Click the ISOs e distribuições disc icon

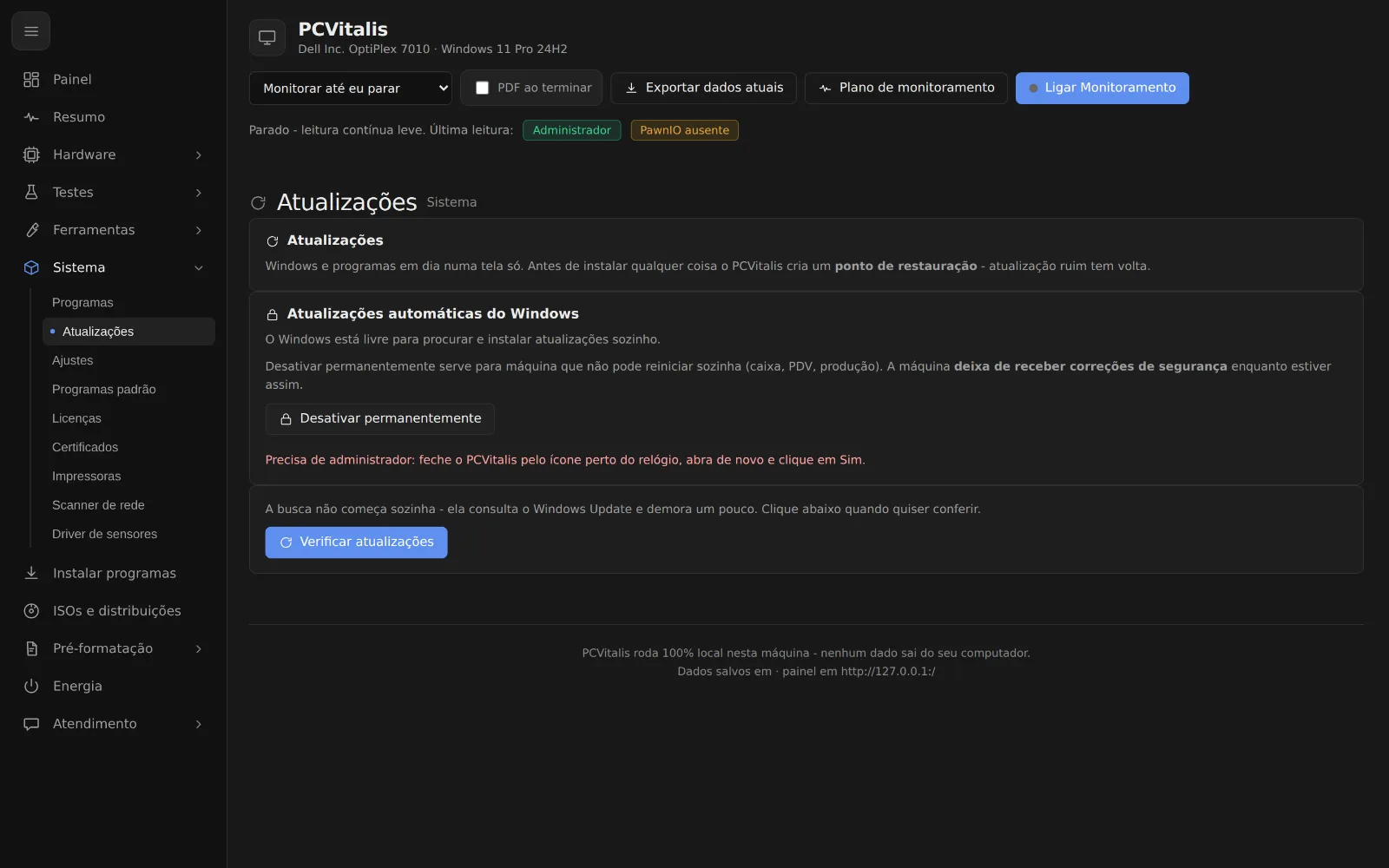31,611
